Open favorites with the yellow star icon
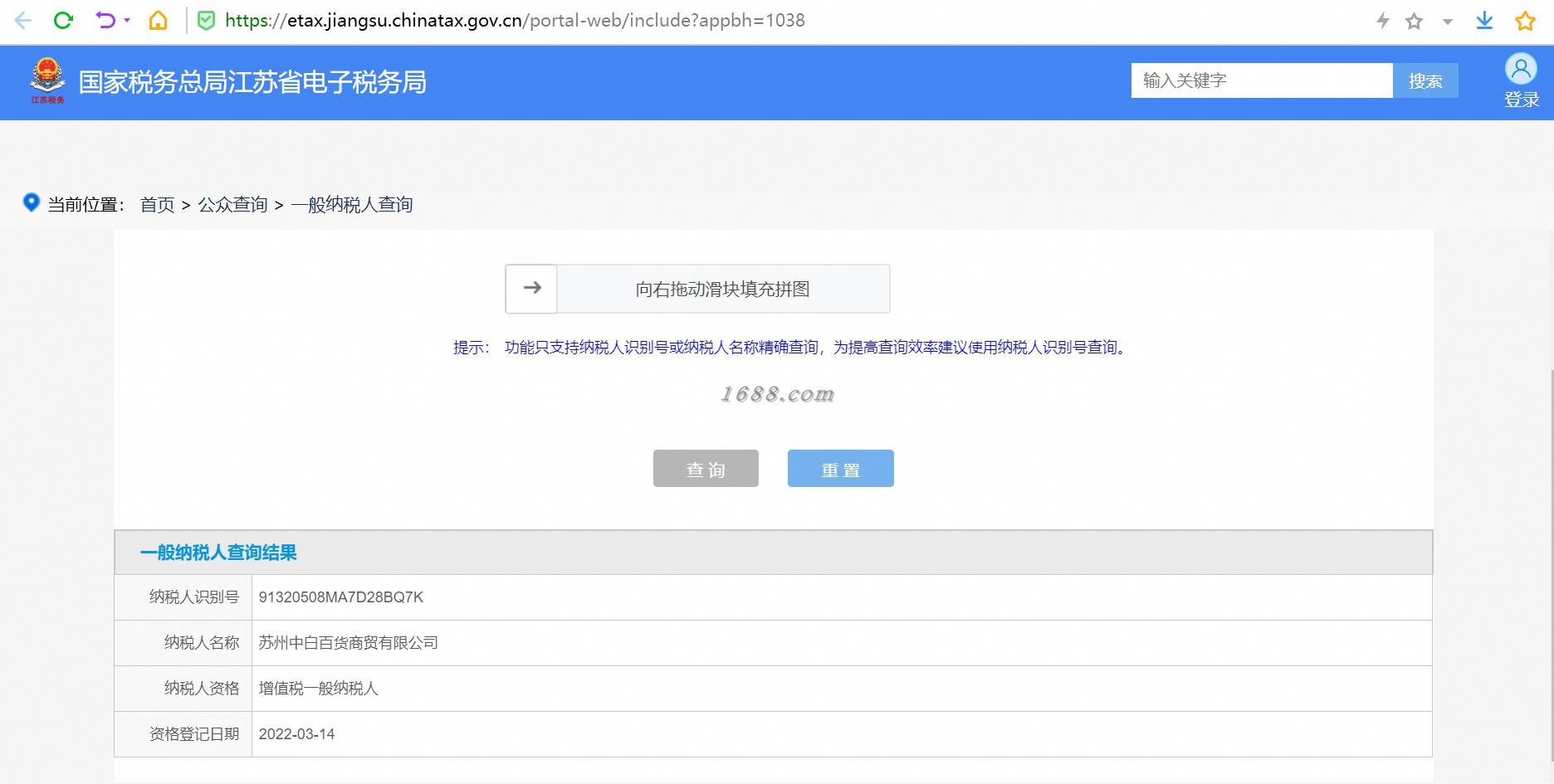Screen dimensions: 1554x784 (1525, 21)
